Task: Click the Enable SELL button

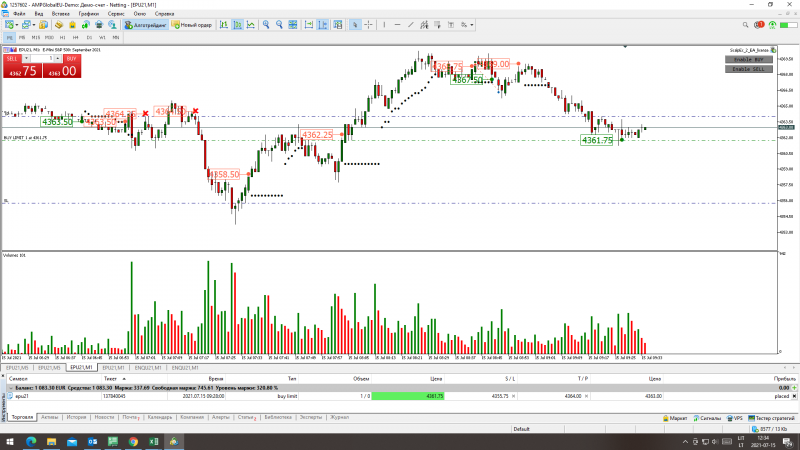Action: click(748, 69)
